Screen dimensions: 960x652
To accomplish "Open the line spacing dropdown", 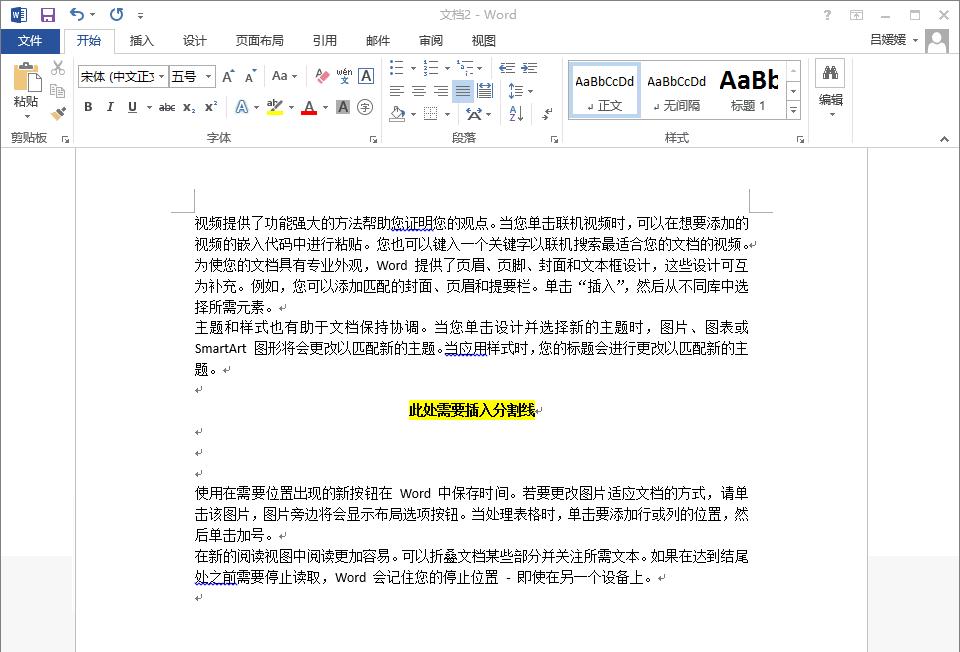I will point(522,91).
